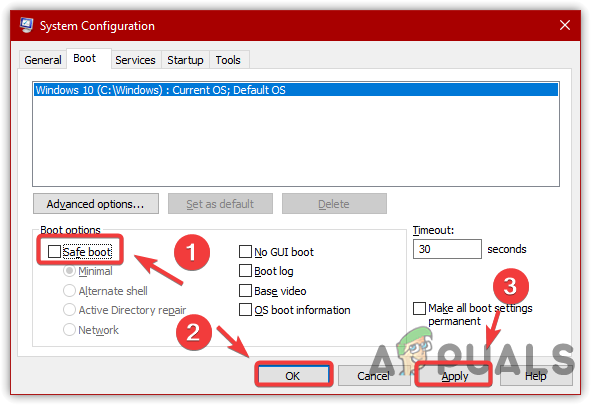Check the Base video option

(x=245, y=290)
